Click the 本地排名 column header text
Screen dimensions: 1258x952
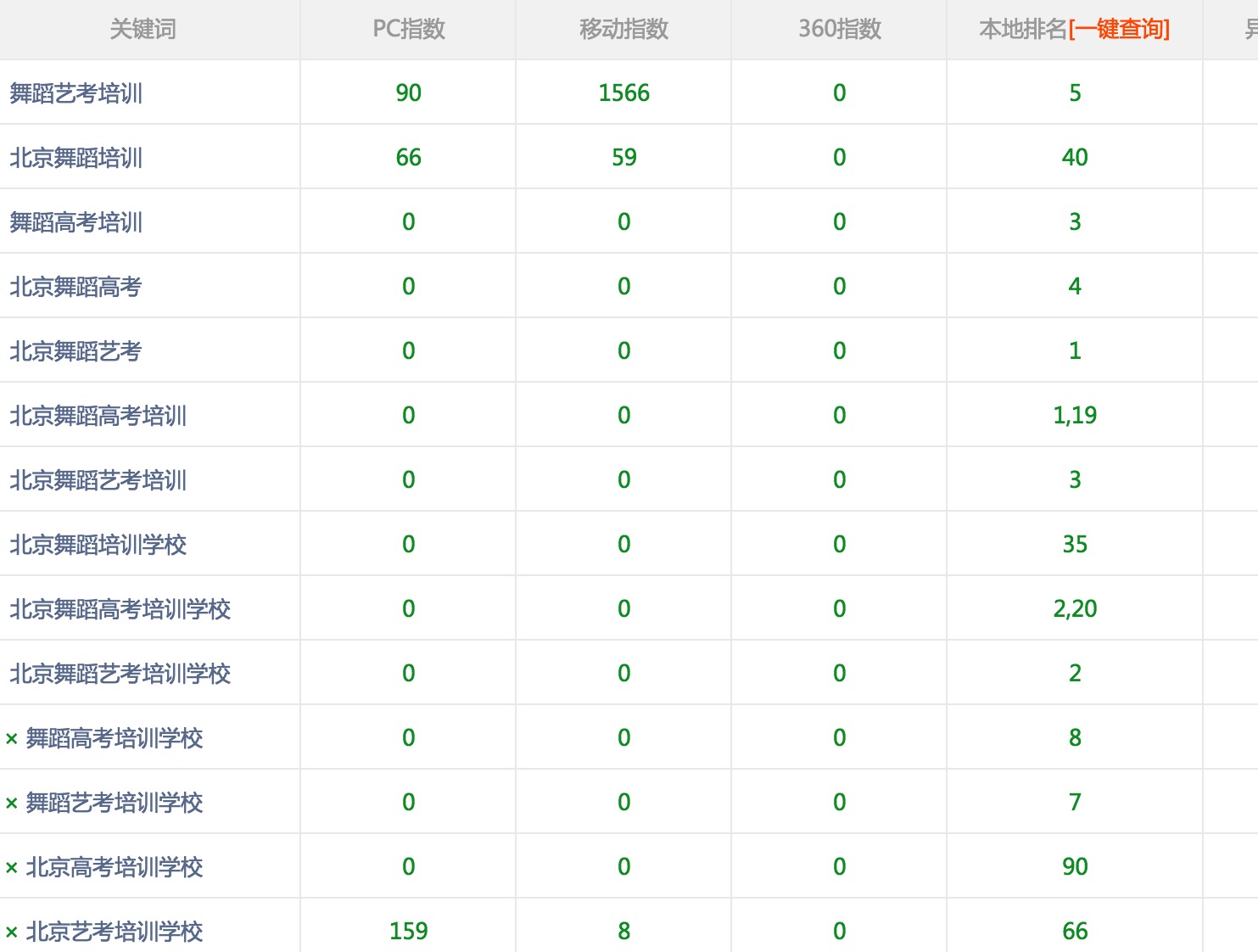tap(1023, 30)
